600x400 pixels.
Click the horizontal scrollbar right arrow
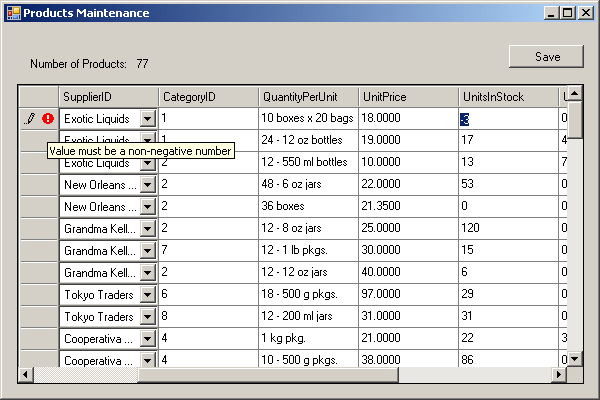[x=559, y=375]
